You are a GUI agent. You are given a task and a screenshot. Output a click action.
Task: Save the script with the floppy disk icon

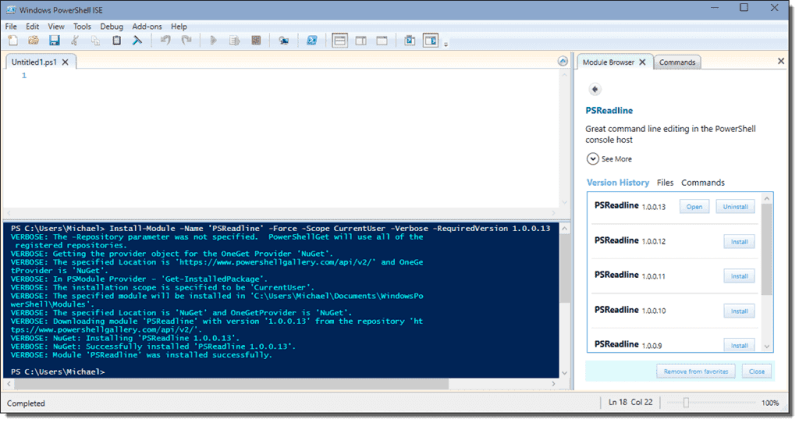click(x=54, y=40)
